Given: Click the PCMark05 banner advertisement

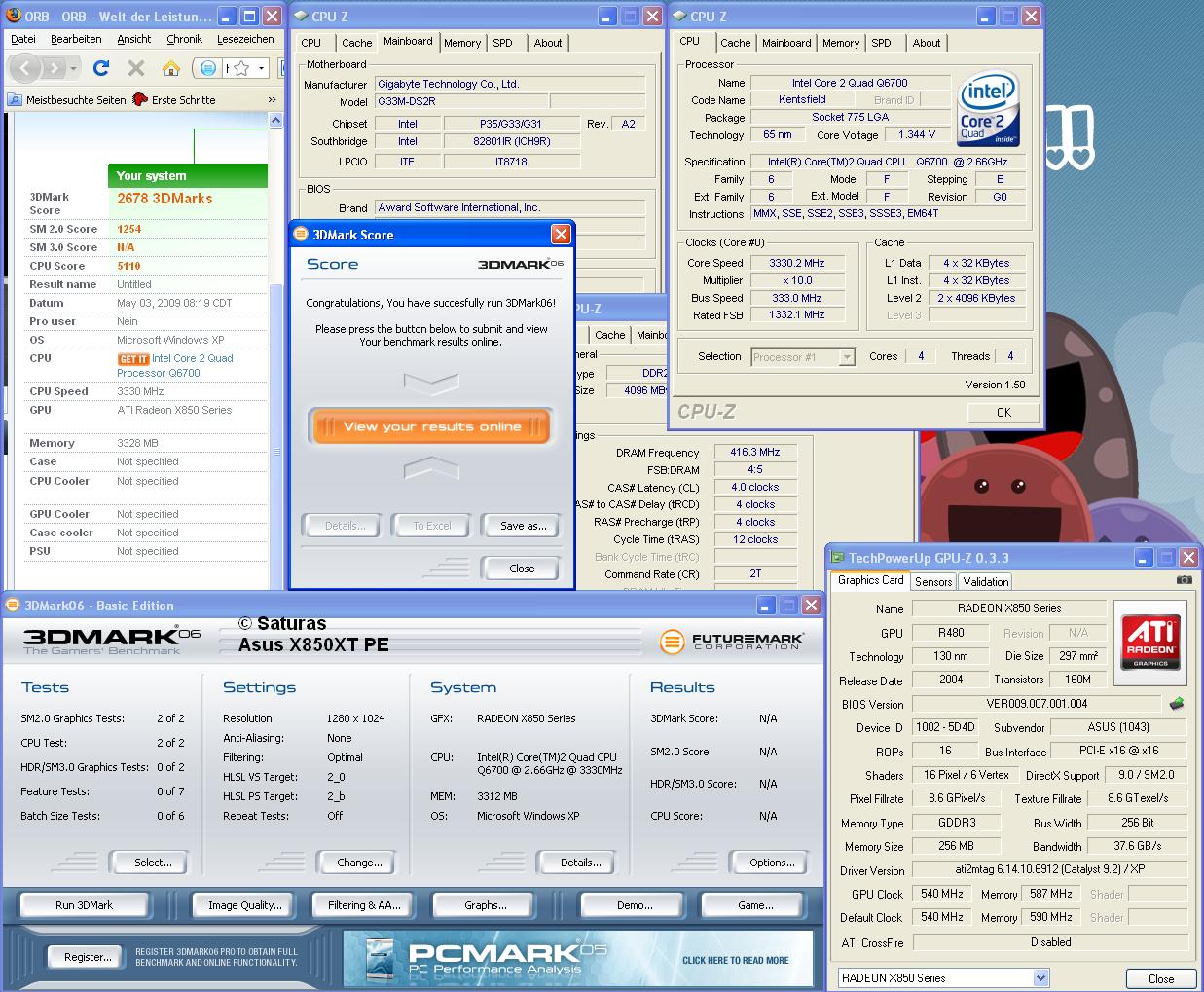Looking at the screenshot, I should [x=578, y=958].
